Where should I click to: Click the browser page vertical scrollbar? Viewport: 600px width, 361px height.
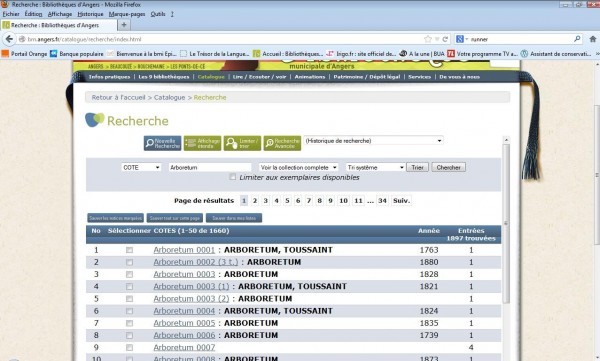(x=597, y=175)
